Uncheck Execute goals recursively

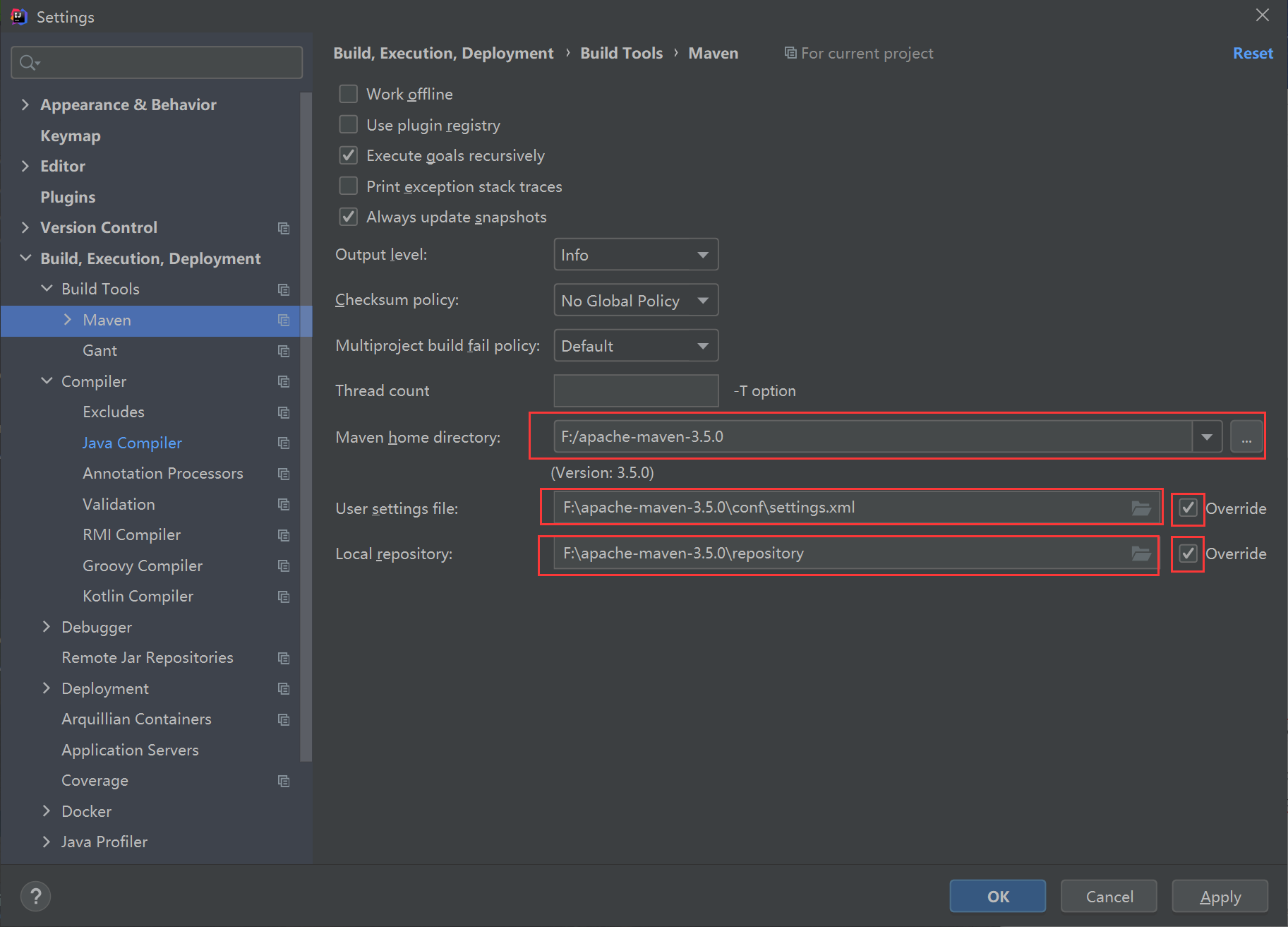(348, 155)
